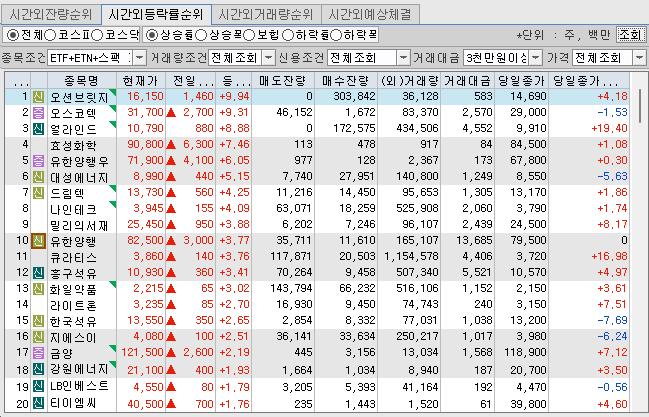Screen dimensions: 649x417
Task: Sort by the 현재가 column header
Action: coord(141,81)
